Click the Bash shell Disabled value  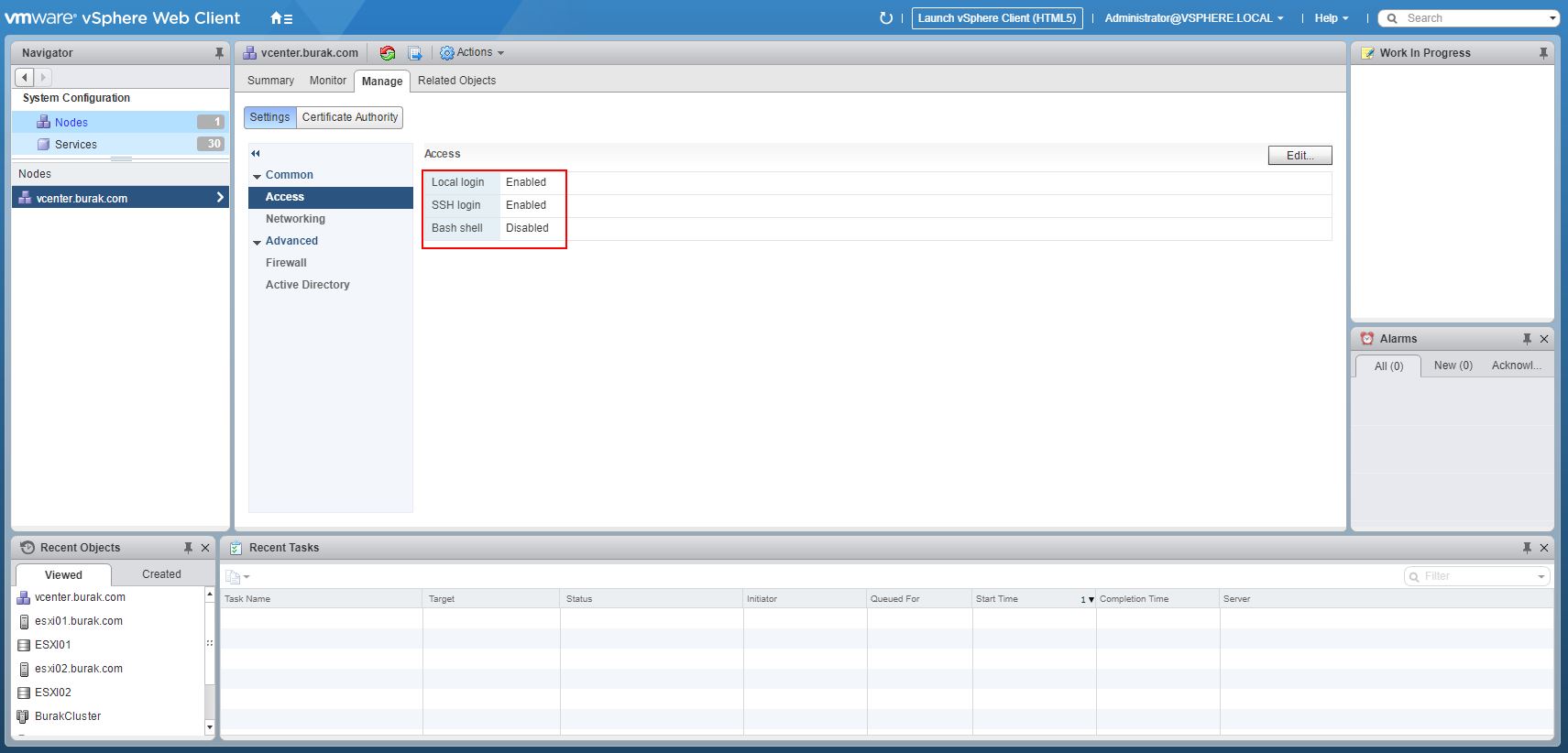pos(527,228)
